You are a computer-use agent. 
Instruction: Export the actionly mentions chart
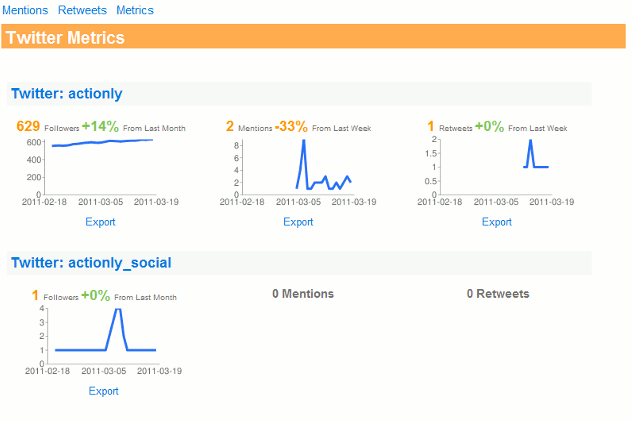pos(298,222)
